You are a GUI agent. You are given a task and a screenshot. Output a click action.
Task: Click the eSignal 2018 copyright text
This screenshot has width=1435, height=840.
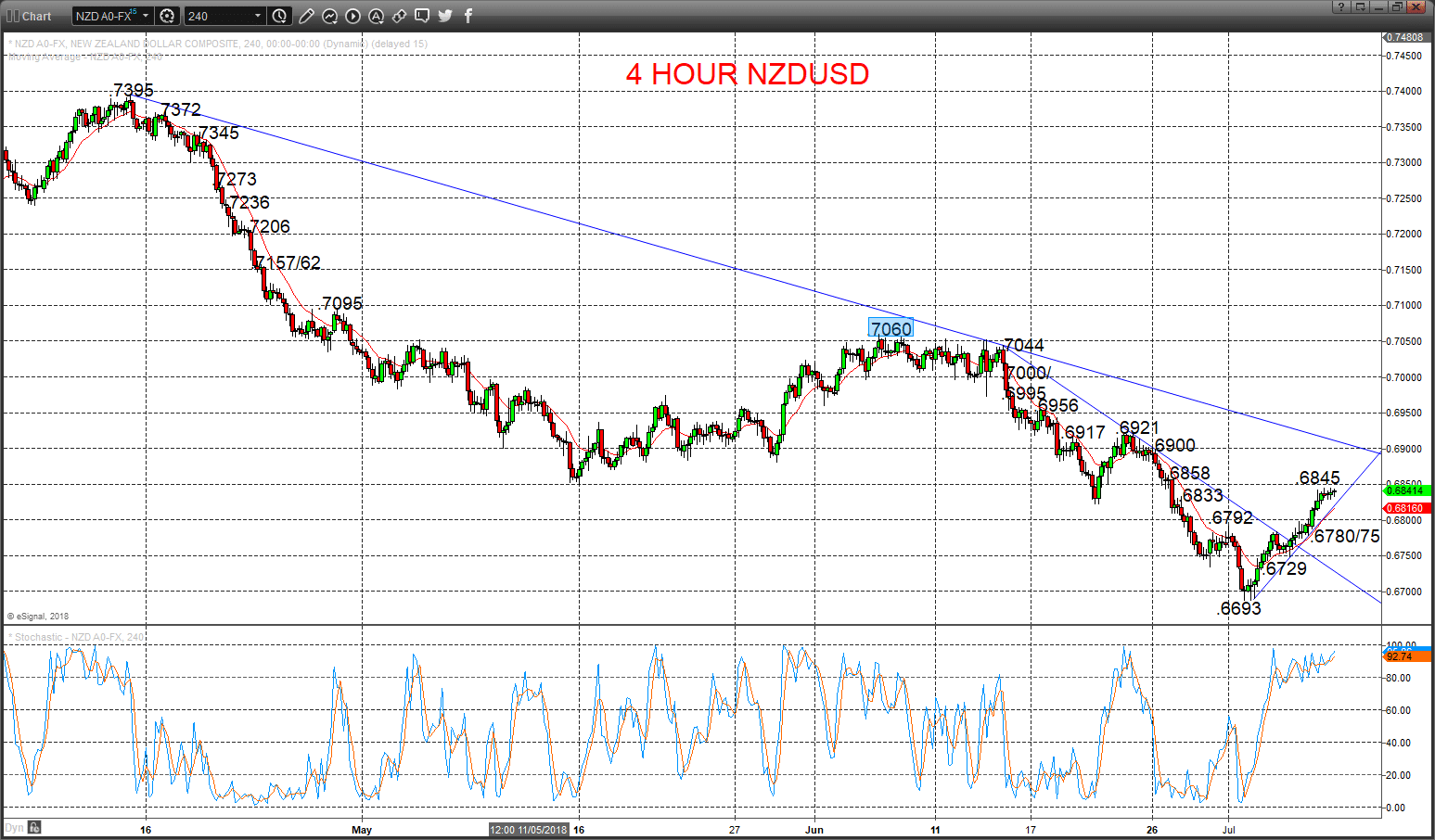click(x=38, y=616)
